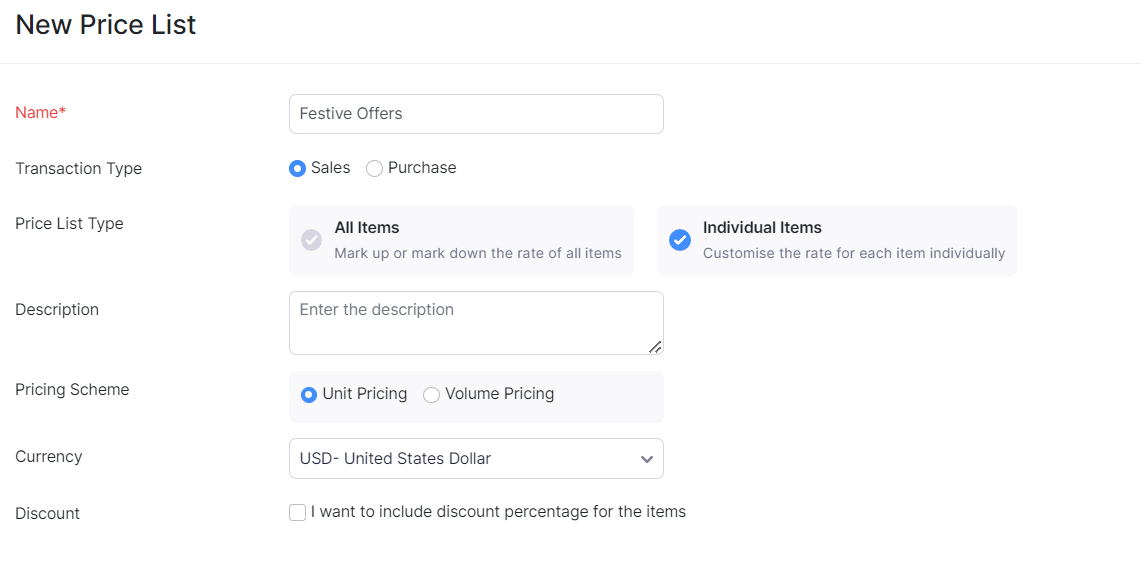Click the Currency dropdown chevron arrow
The height and width of the screenshot is (574, 1141).
point(647,459)
